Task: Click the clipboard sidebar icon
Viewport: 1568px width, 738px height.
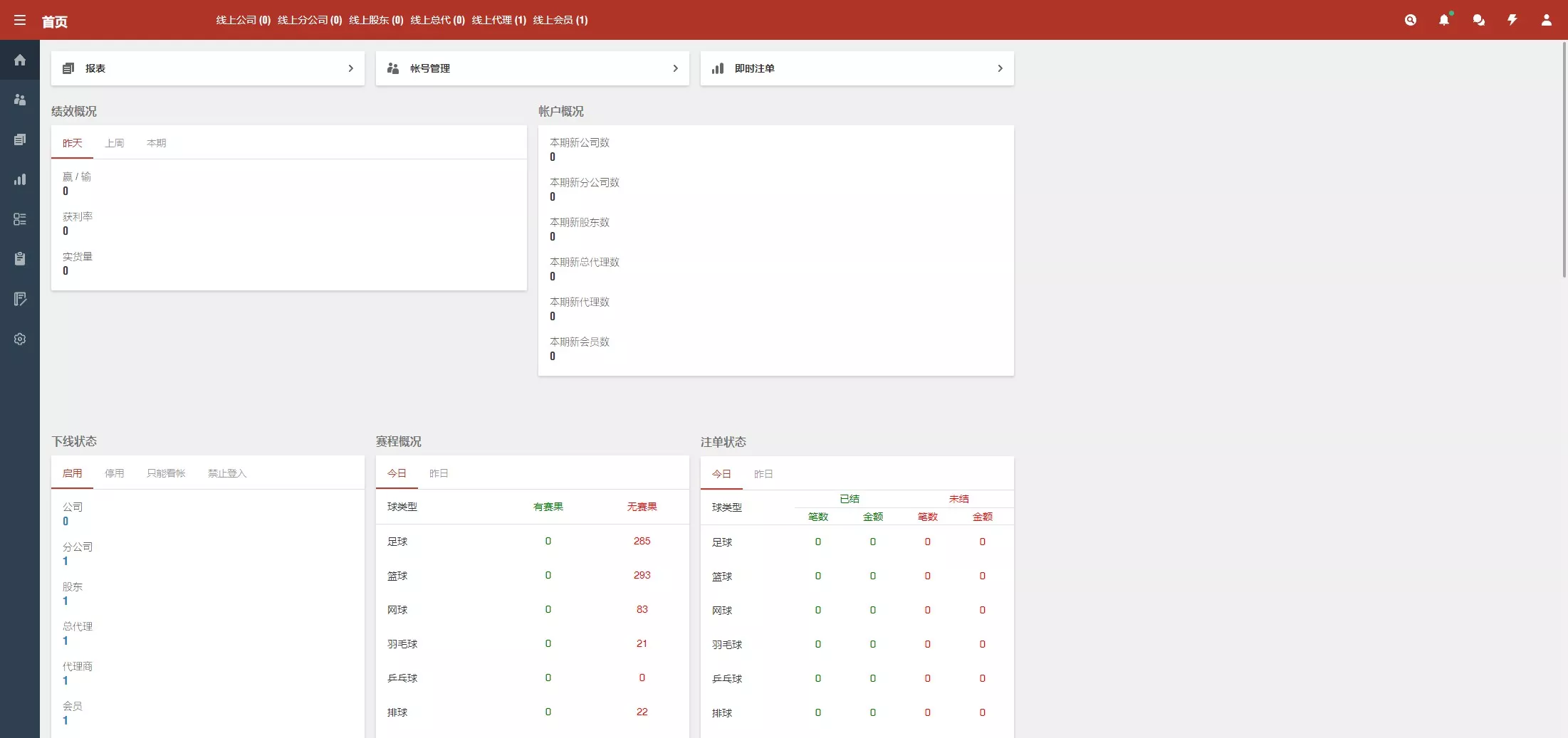Action: click(x=19, y=258)
